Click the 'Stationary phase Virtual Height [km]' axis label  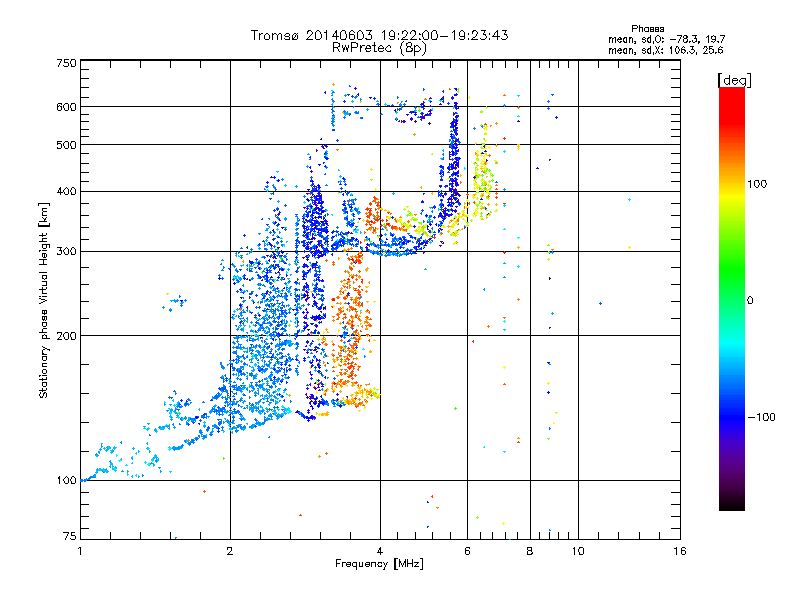click(44, 300)
